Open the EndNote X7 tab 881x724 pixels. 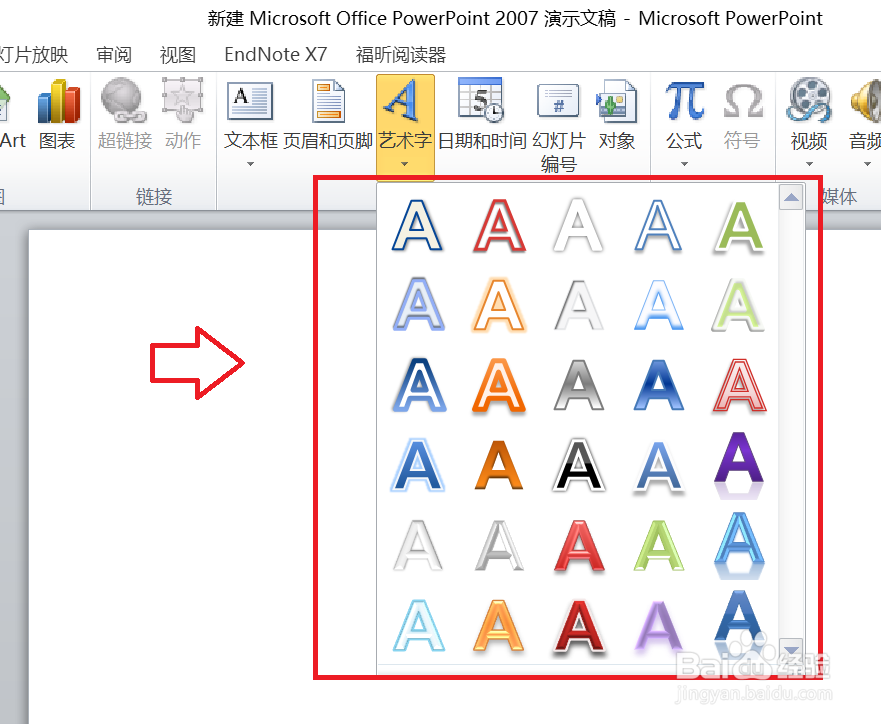(x=275, y=54)
